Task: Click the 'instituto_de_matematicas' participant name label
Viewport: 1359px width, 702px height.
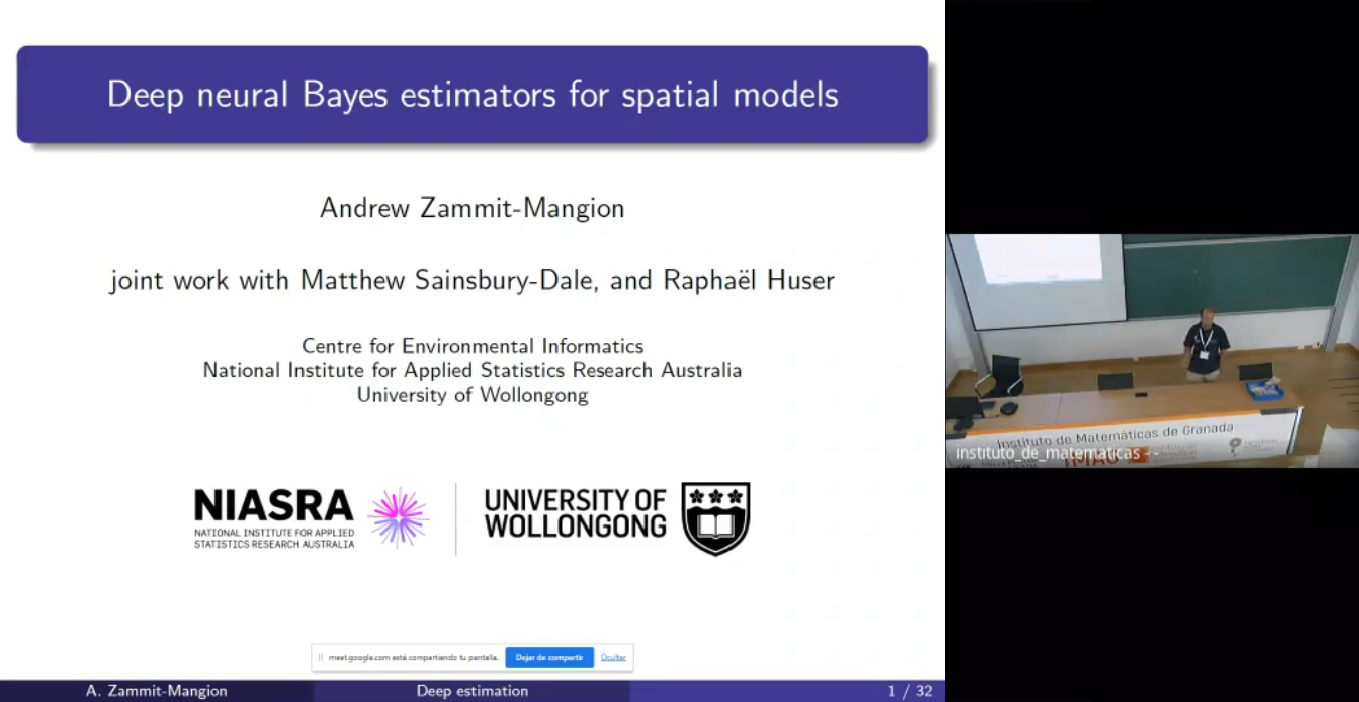Action: click(x=1048, y=453)
